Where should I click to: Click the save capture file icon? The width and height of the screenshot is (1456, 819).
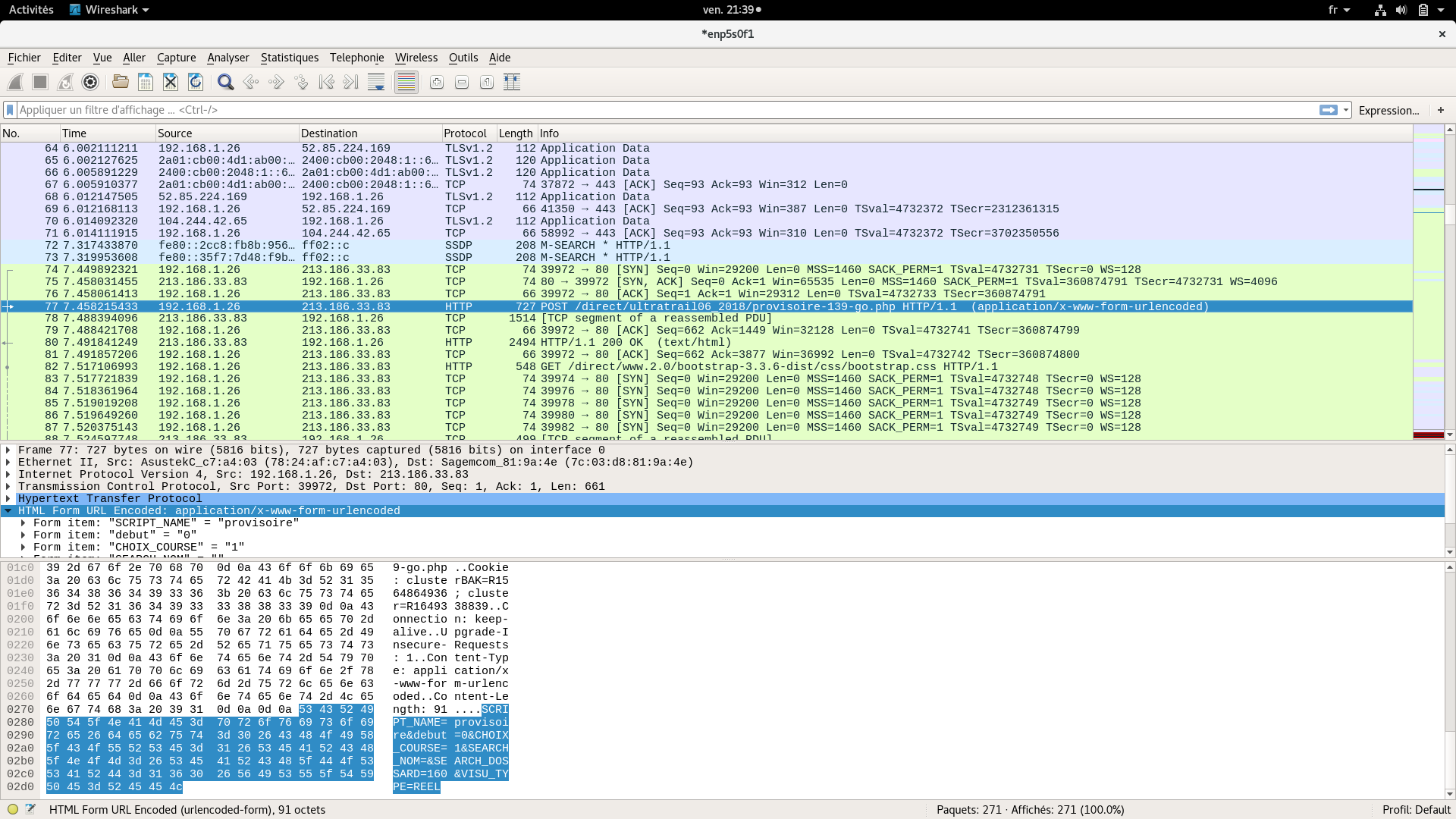[146, 82]
